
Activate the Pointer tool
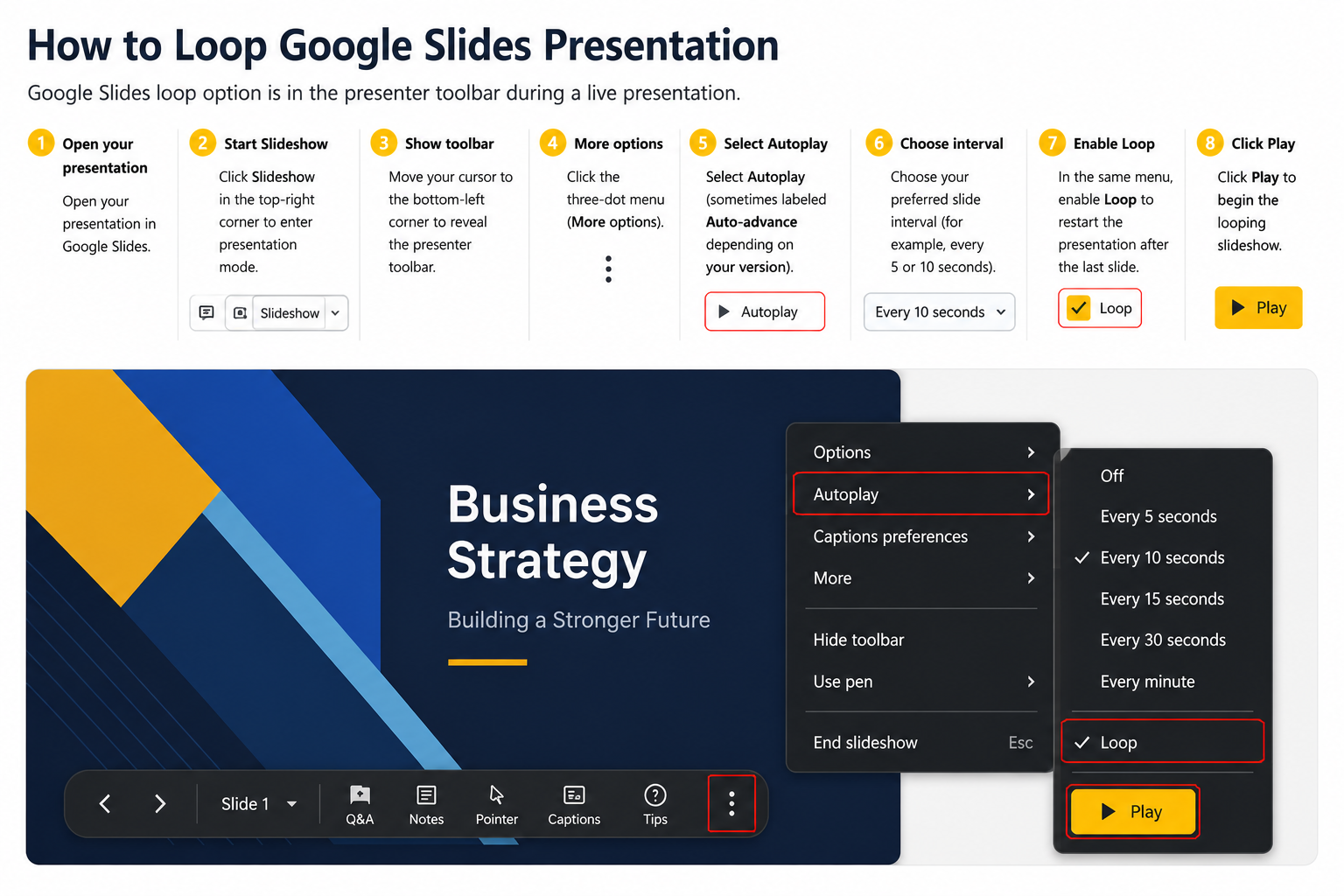pyautogui.click(x=496, y=805)
